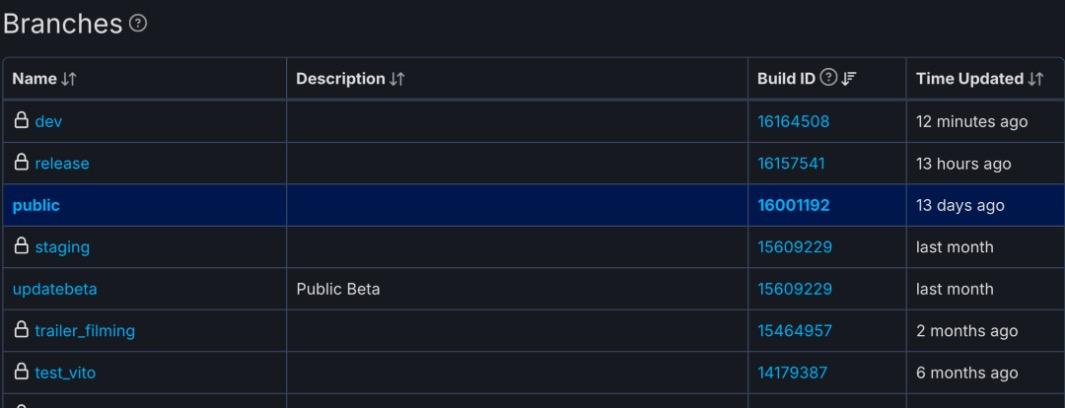This screenshot has width=1065, height=408.
Task: Click the help icon next to Build ID
Action: click(x=828, y=79)
